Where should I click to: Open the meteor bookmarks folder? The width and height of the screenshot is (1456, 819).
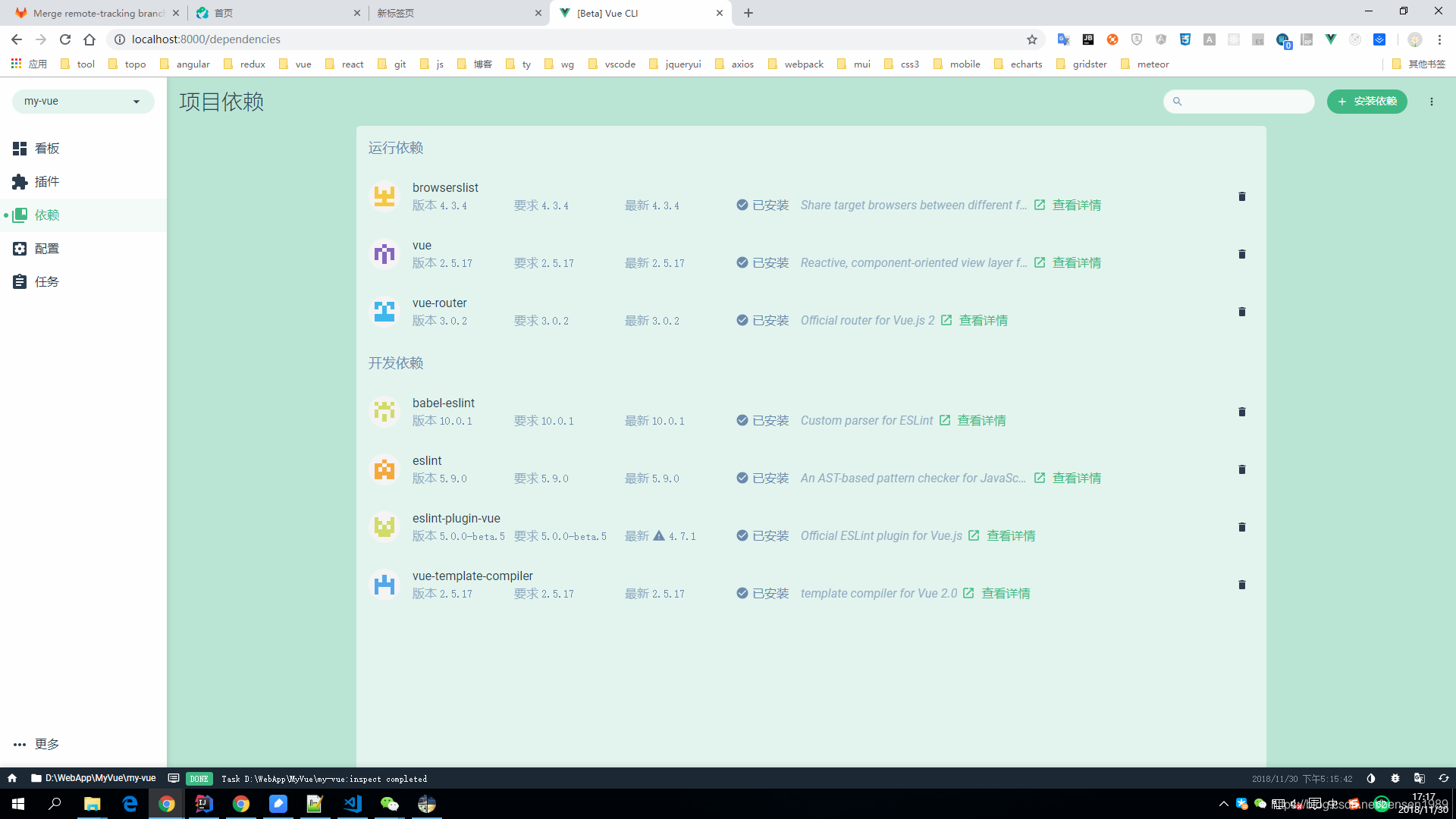click(1145, 64)
